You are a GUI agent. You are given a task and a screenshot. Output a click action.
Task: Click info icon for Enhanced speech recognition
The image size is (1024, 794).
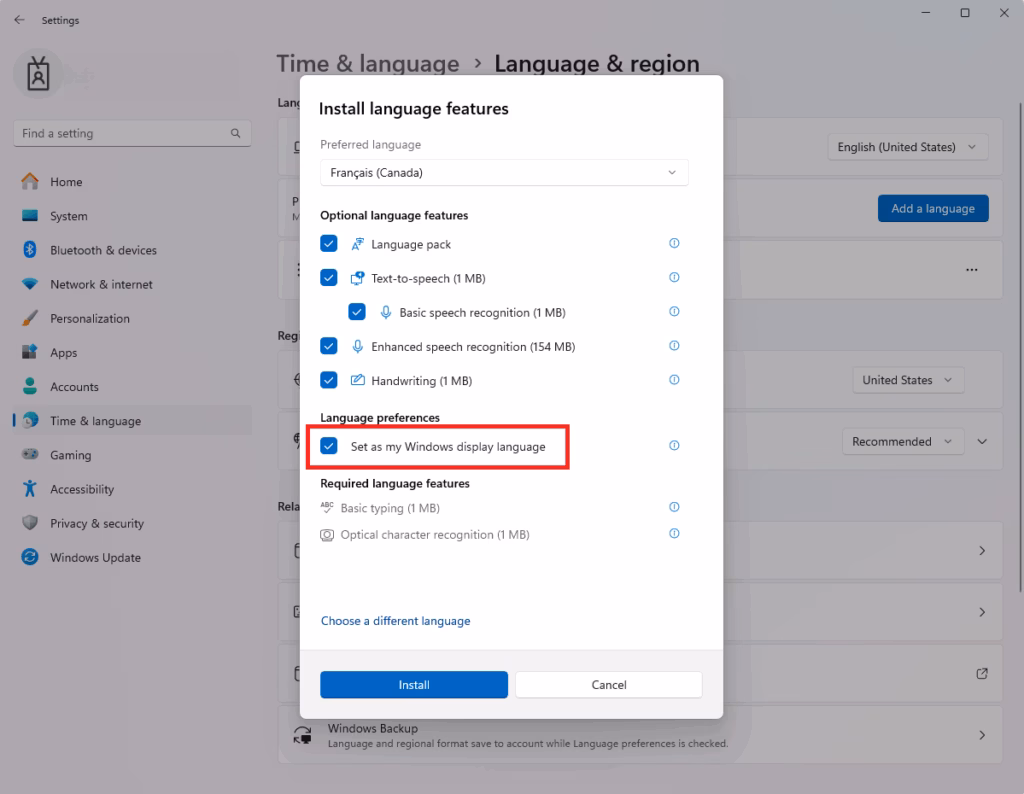(674, 345)
